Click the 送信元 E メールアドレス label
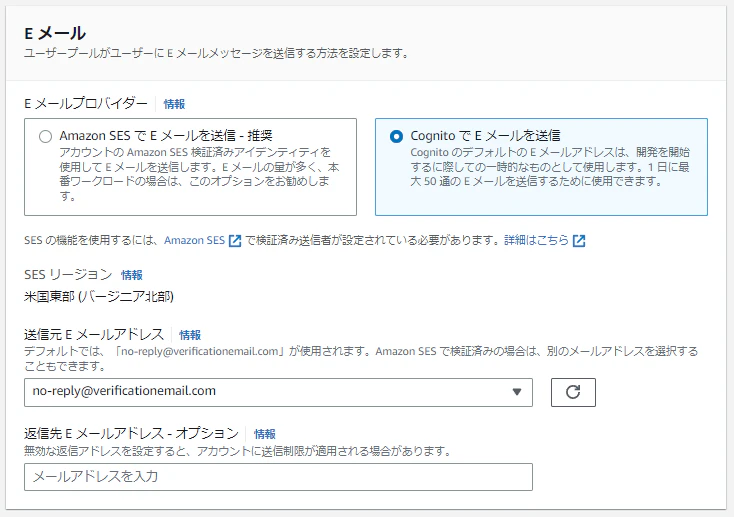The height and width of the screenshot is (517, 734). 94,334
